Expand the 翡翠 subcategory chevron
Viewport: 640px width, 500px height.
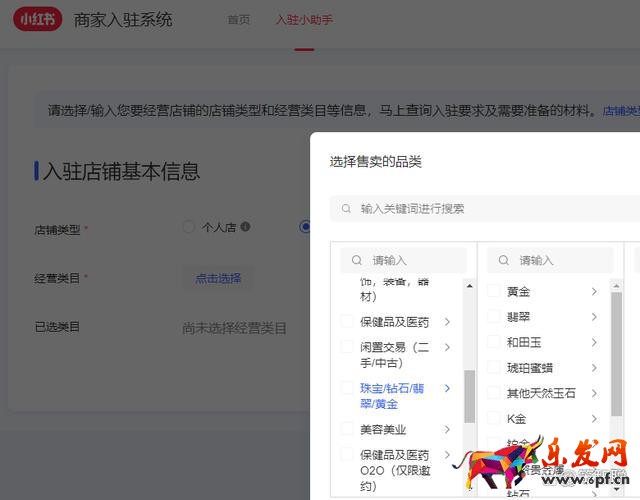coord(594,317)
